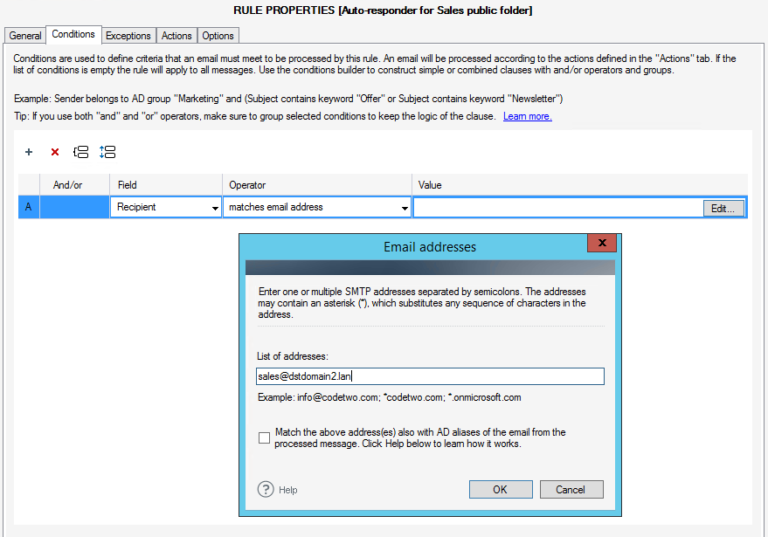Open the Learn more link
The height and width of the screenshot is (537, 768).
pos(527,117)
